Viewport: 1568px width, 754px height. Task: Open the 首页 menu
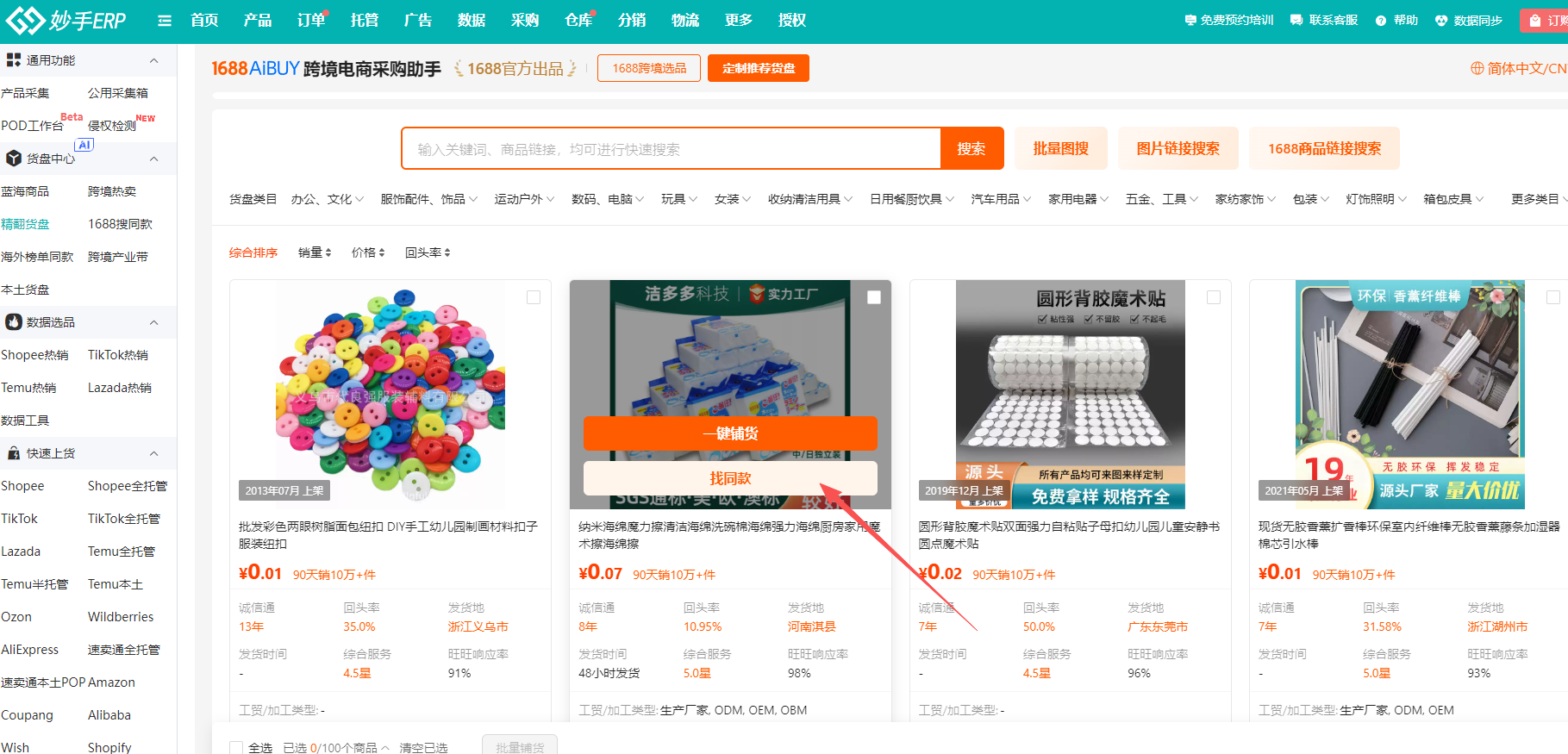tap(204, 20)
